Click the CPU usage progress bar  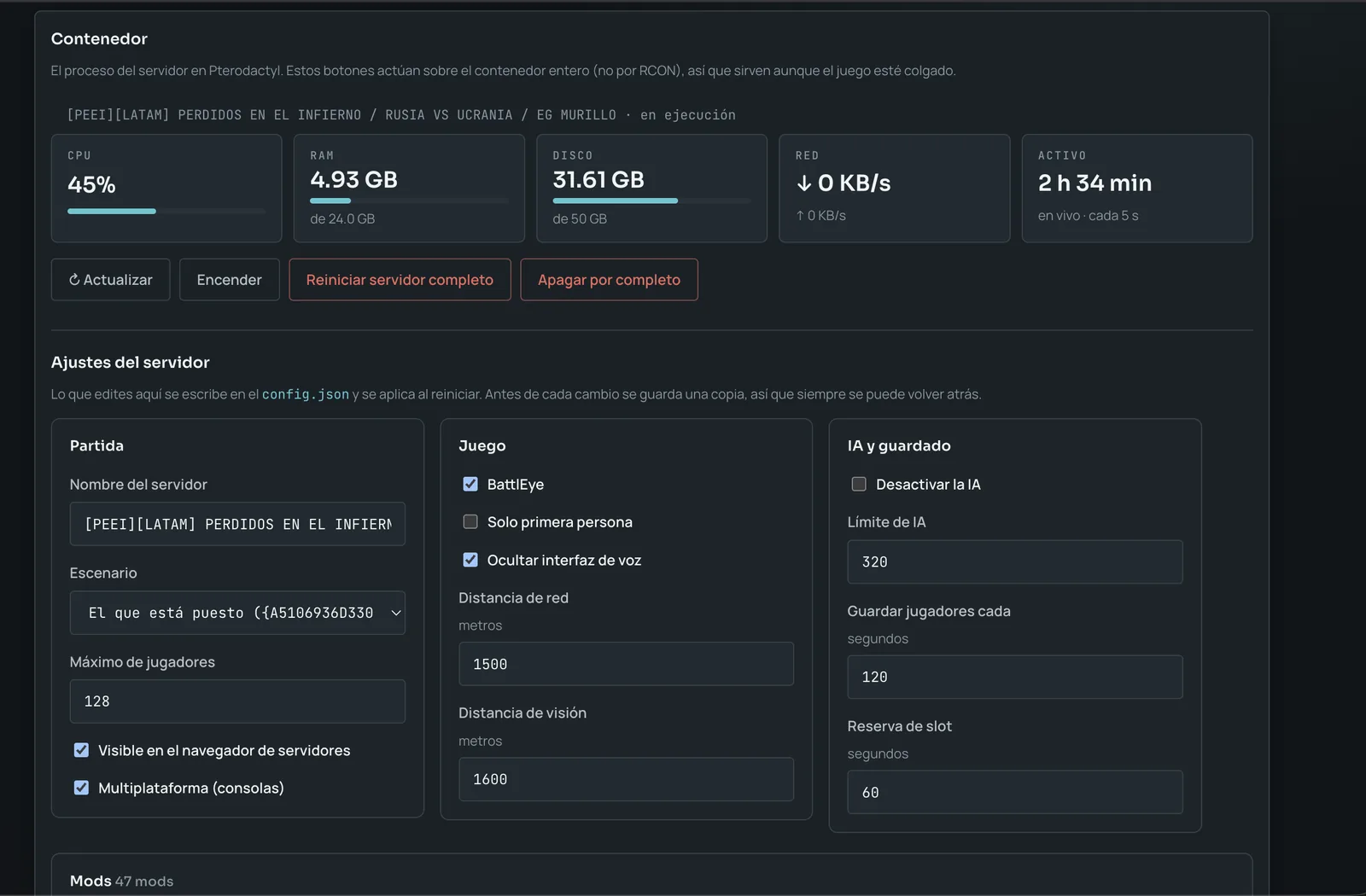click(x=166, y=211)
